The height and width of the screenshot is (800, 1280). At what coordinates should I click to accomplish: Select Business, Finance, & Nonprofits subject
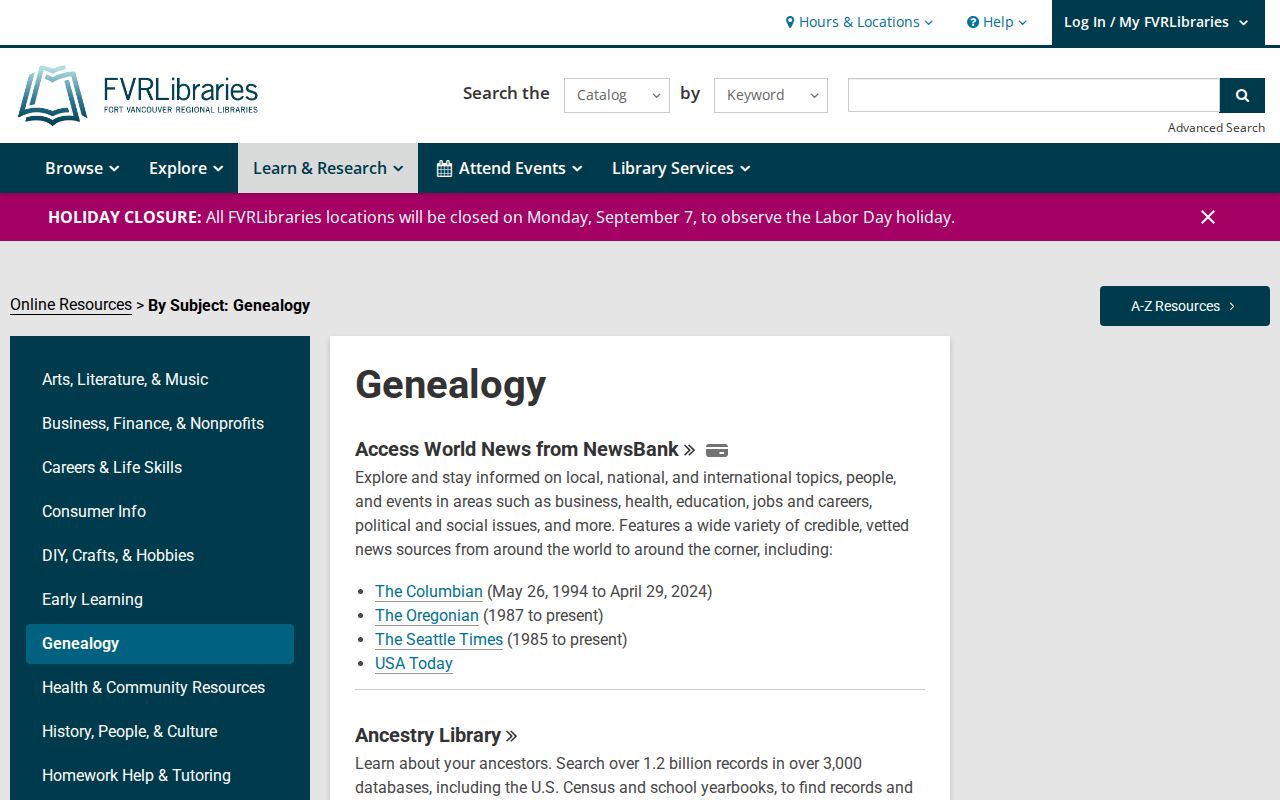pyautogui.click(x=160, y=424)
